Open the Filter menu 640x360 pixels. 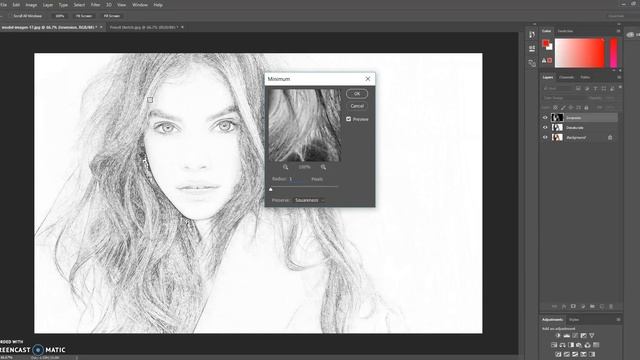96,5
